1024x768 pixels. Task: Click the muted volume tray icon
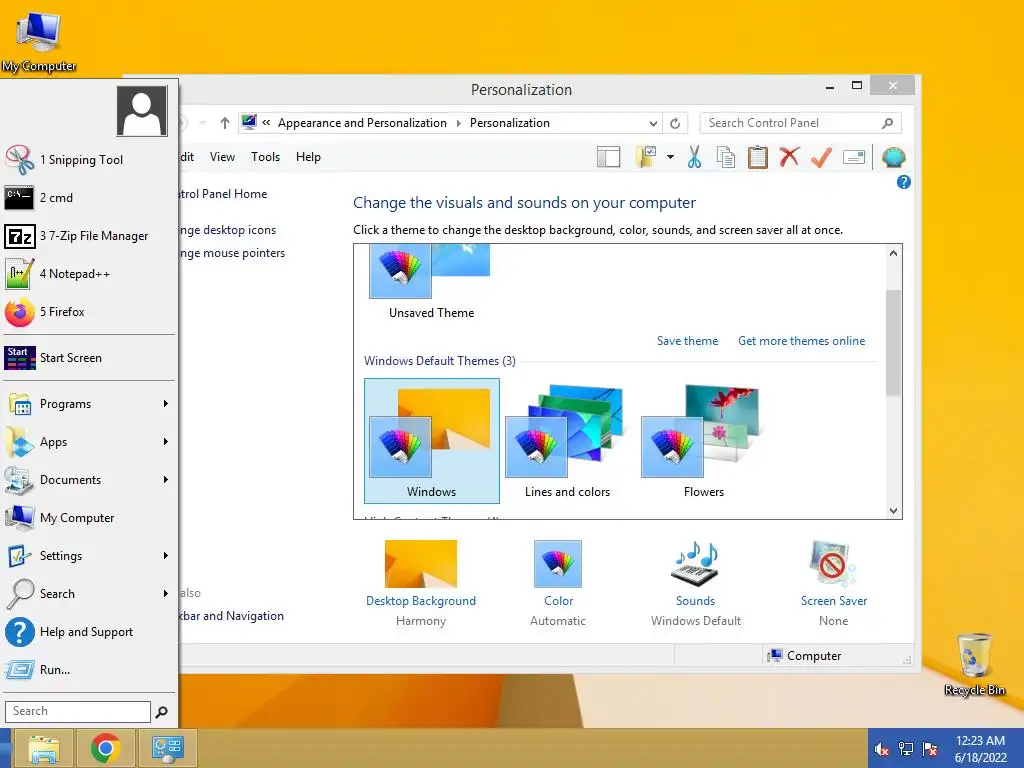pyautogui.click(x=882, y=749)
